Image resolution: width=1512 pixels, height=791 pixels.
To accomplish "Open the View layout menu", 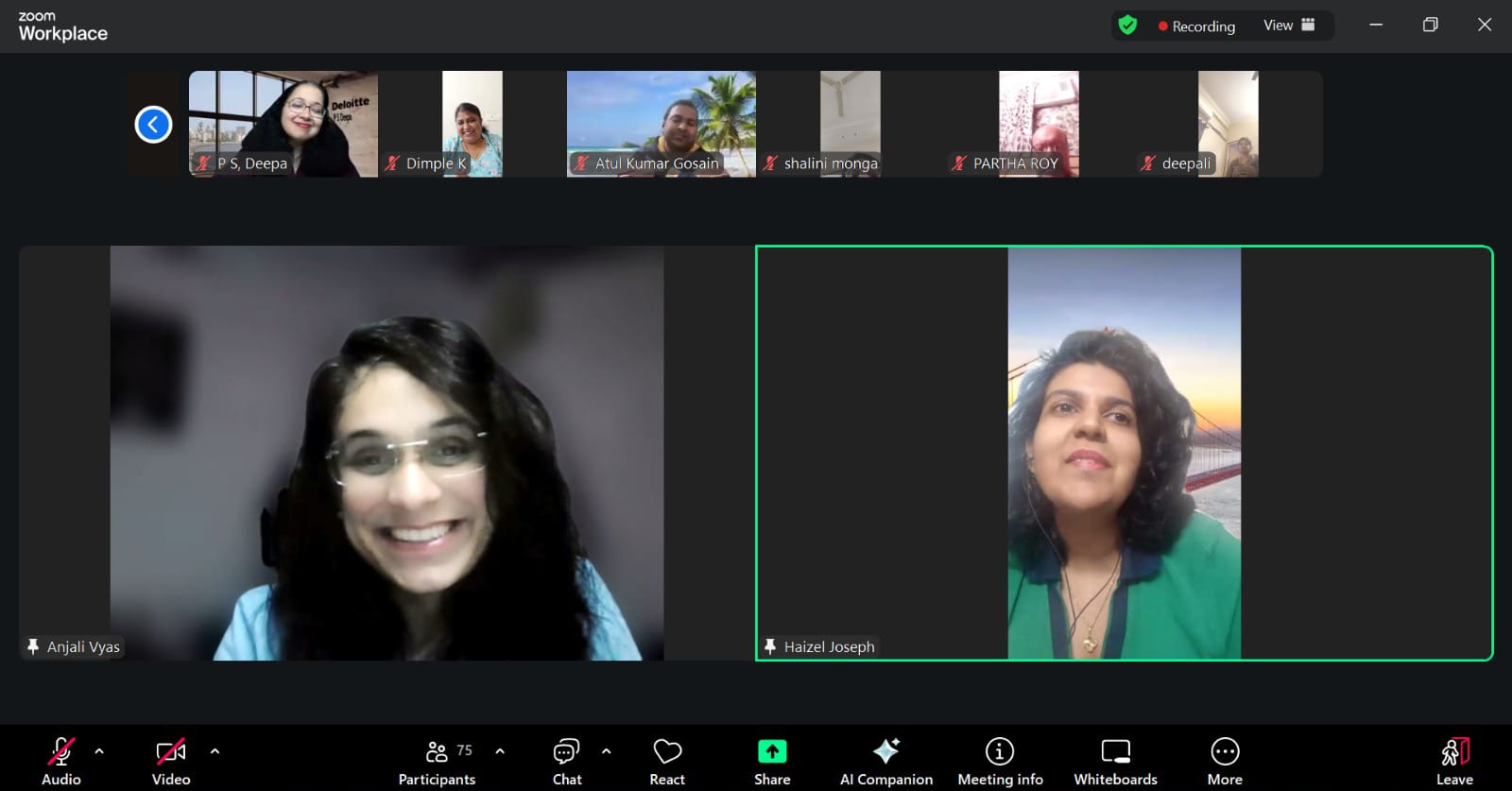I will [x=1289, y=26].
